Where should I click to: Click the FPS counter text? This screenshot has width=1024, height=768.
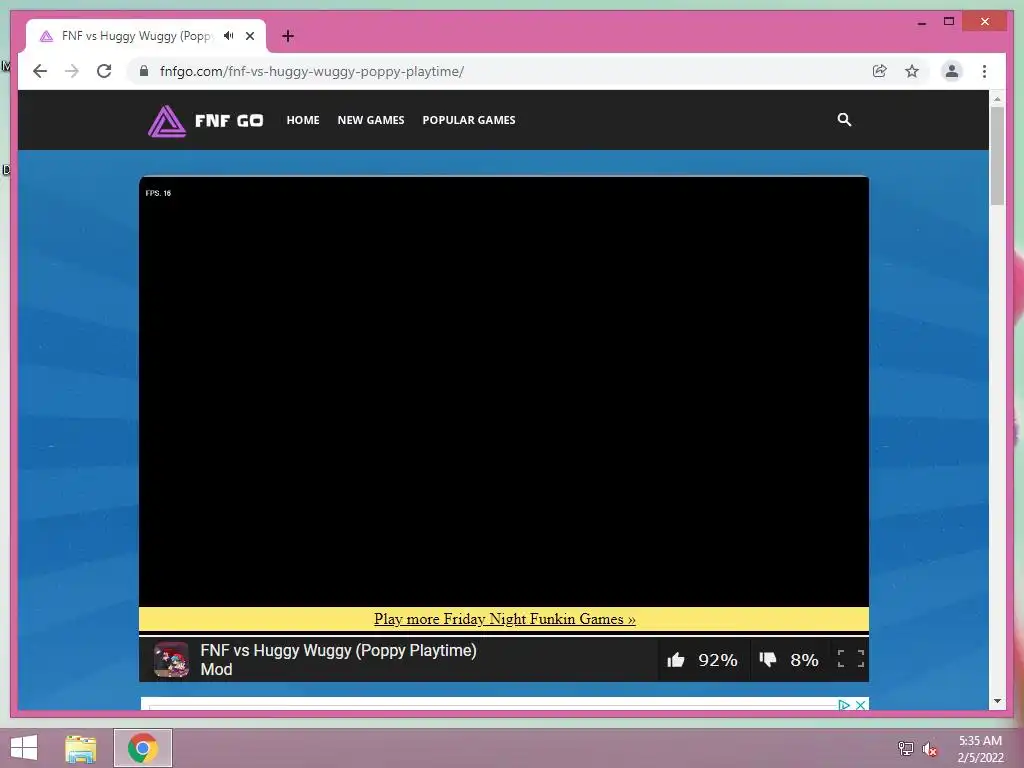158,193
